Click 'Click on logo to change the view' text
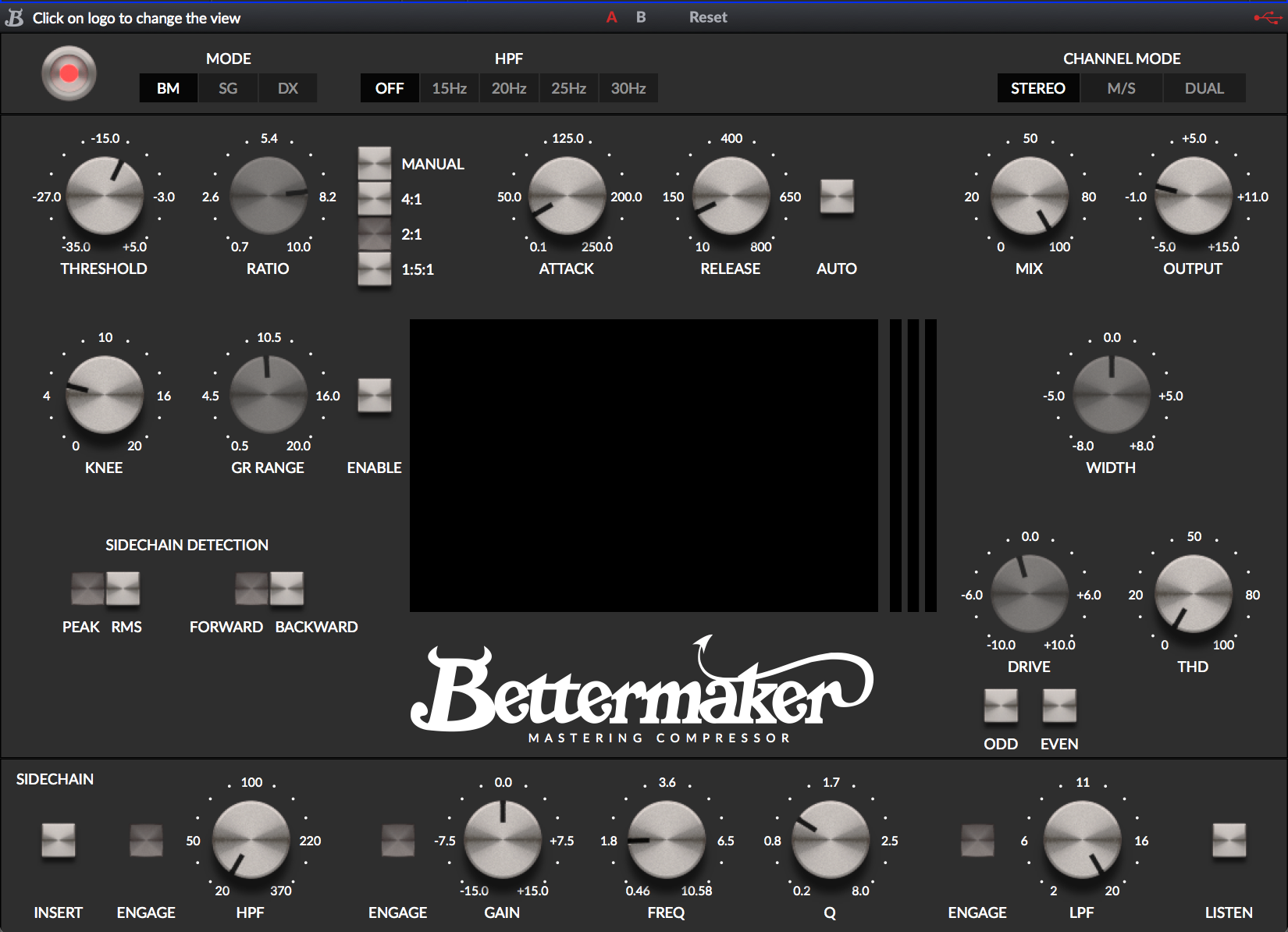Viewport: 1288px width, 932px height. pyautogui.click(x=137, y=18)
